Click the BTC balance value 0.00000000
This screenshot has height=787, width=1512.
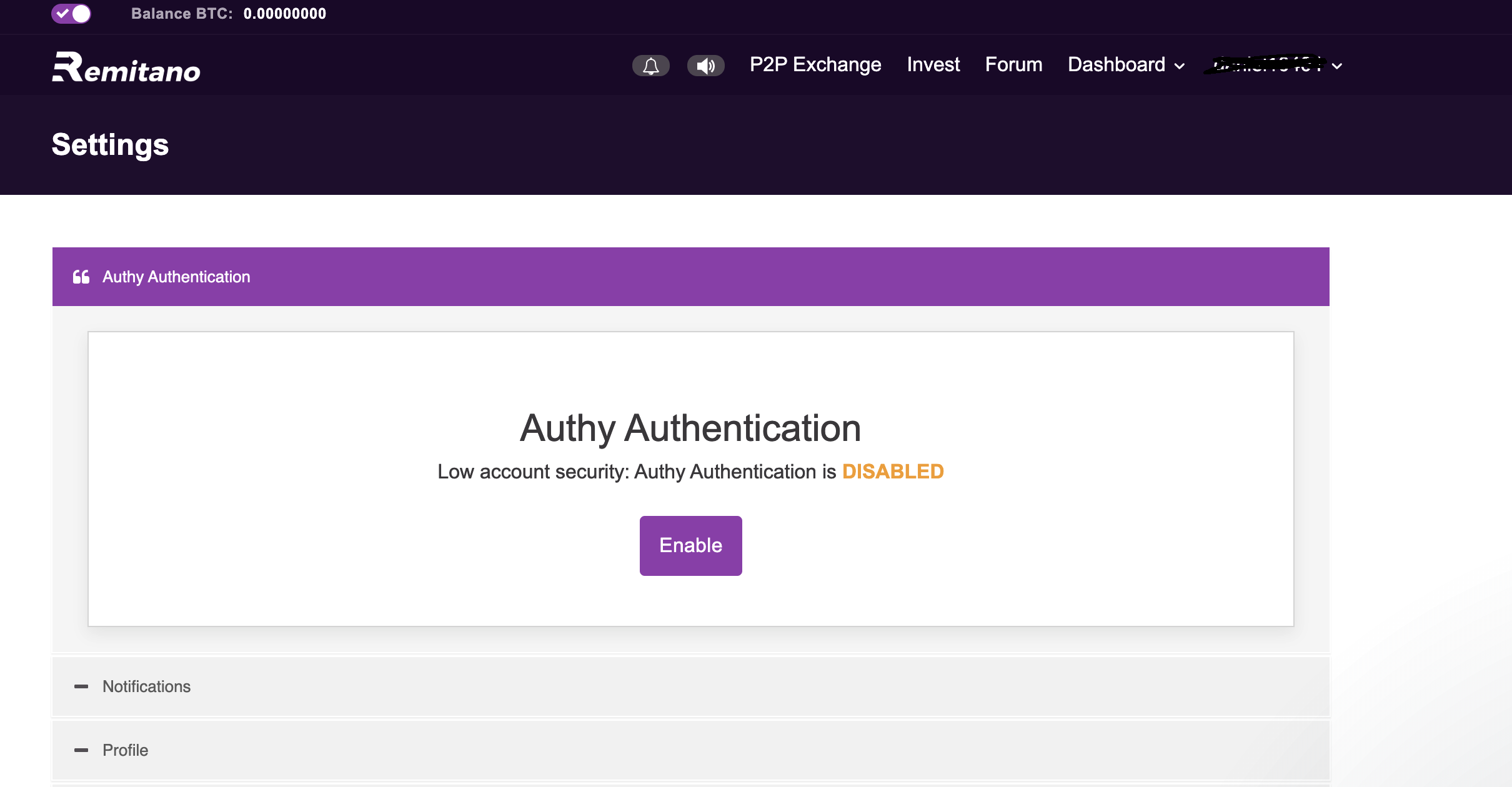285,14
